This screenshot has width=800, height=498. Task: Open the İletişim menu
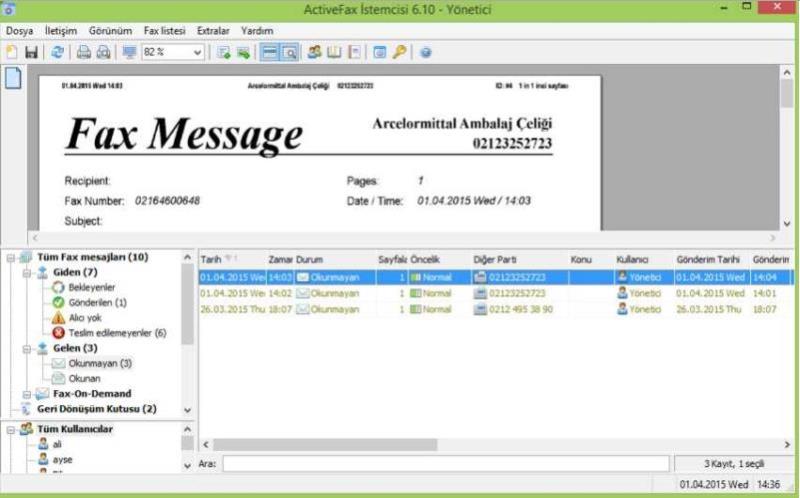(x=61, y=31)
